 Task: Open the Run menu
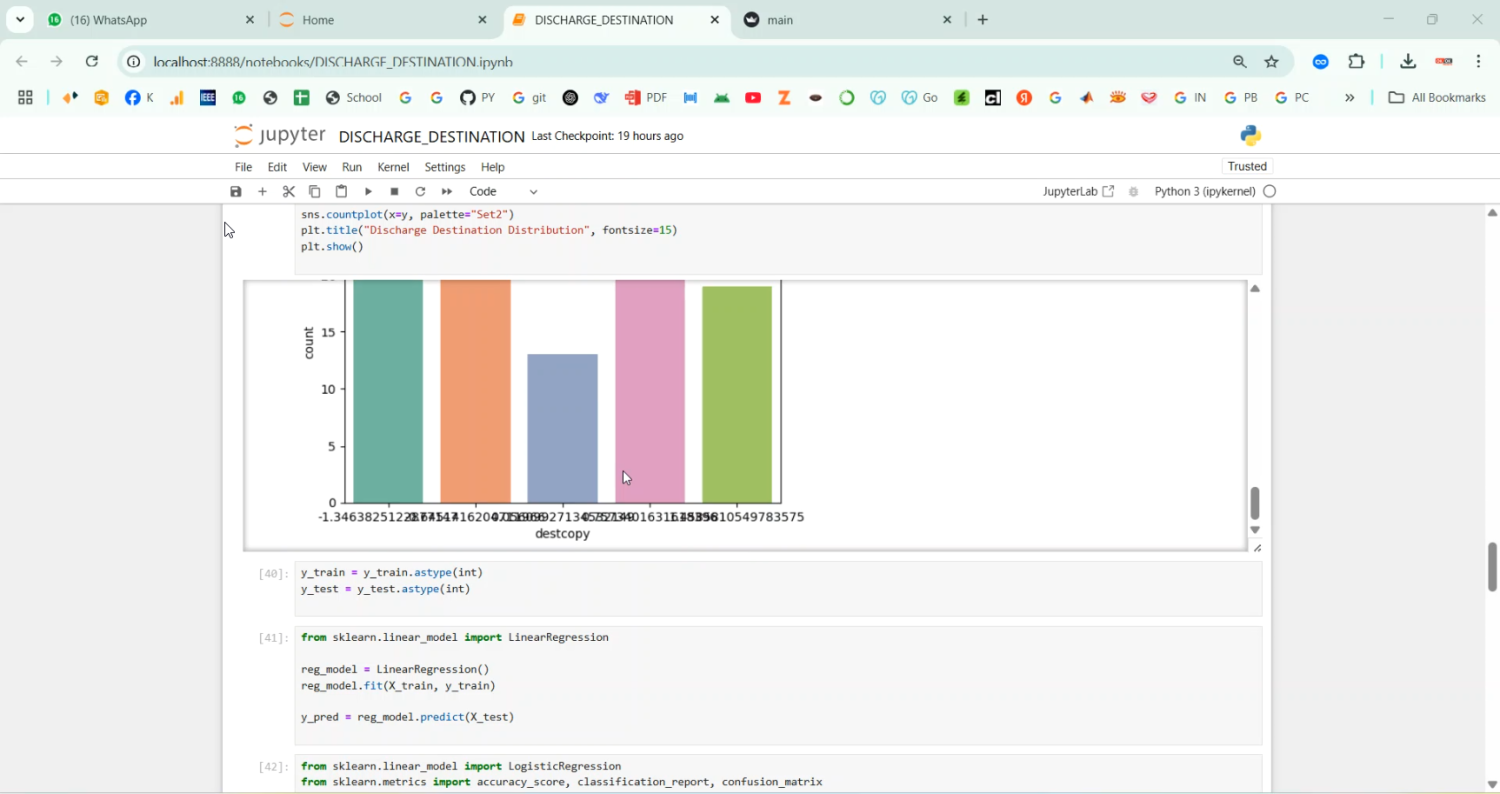click(352, 167)
